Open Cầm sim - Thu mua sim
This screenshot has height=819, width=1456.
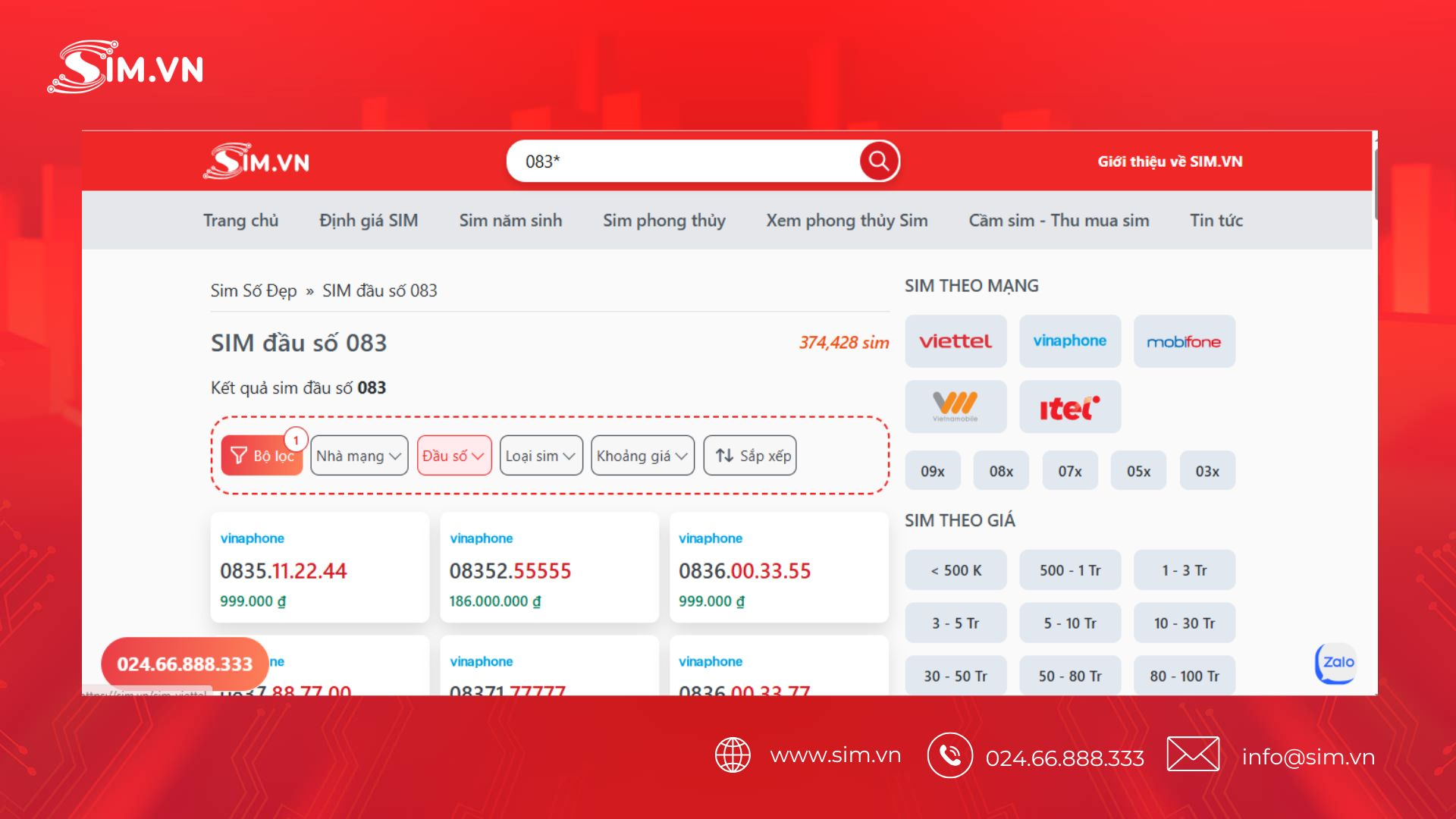(1059, 221)
